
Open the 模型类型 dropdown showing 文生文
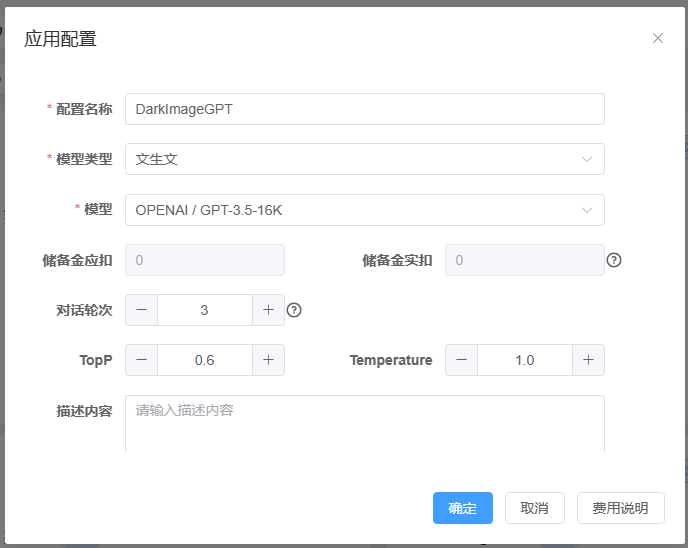point(364,159)
